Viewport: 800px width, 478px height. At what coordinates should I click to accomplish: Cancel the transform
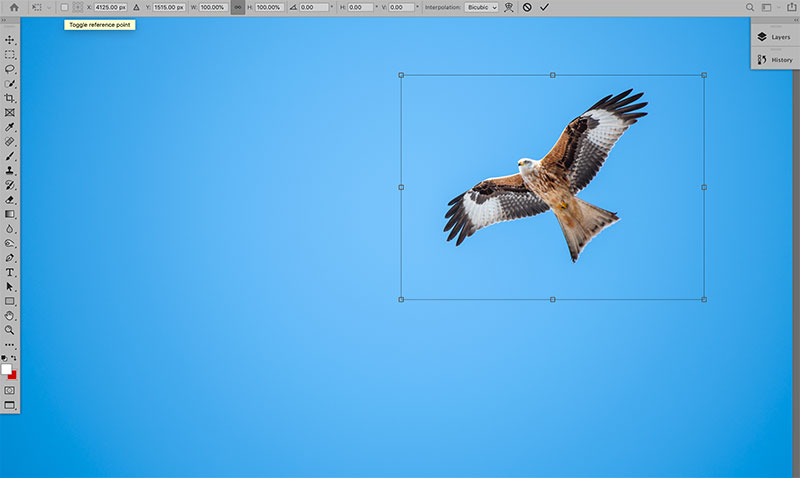click(x=527, y=7)
